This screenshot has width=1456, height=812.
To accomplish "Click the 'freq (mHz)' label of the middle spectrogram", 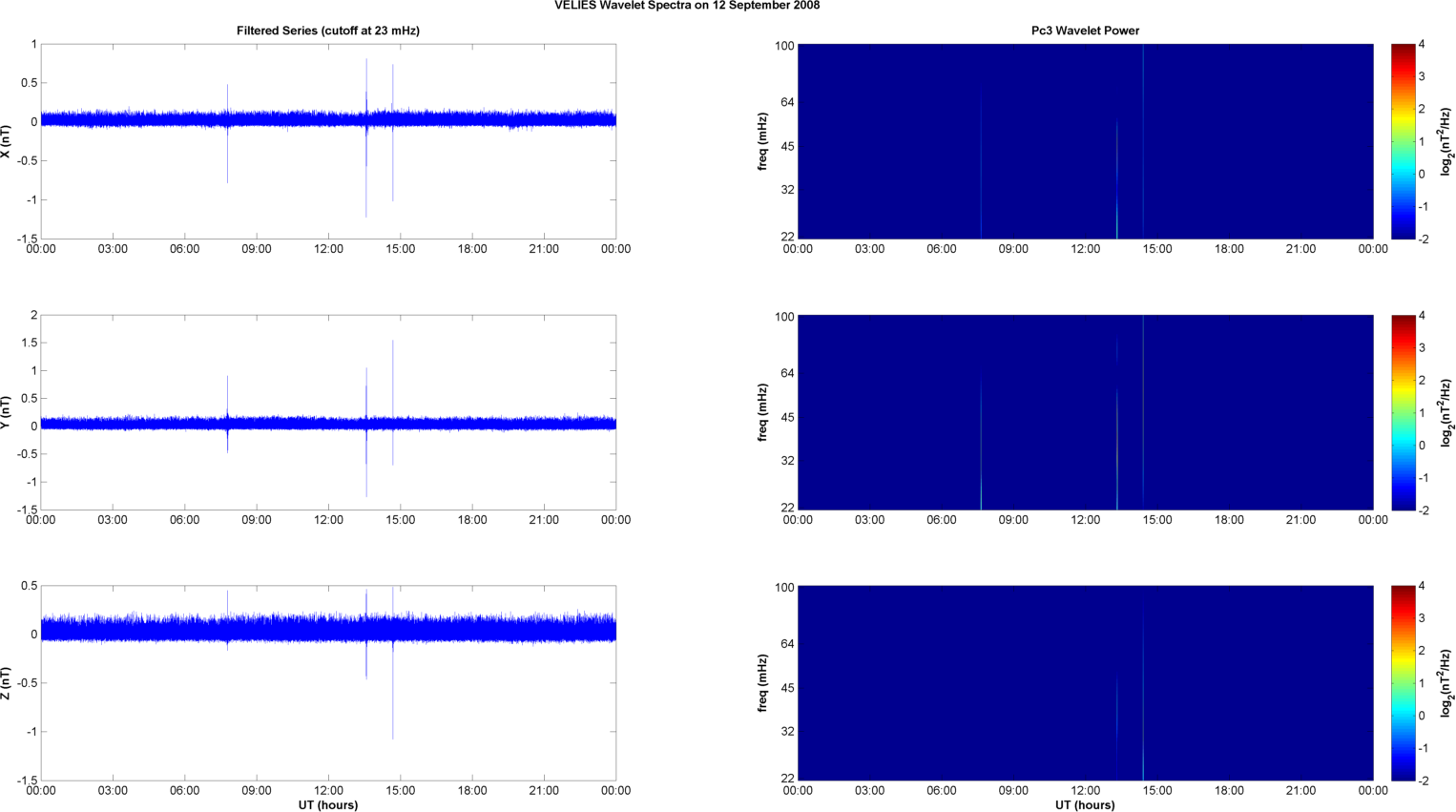I will tap(763, 412).
